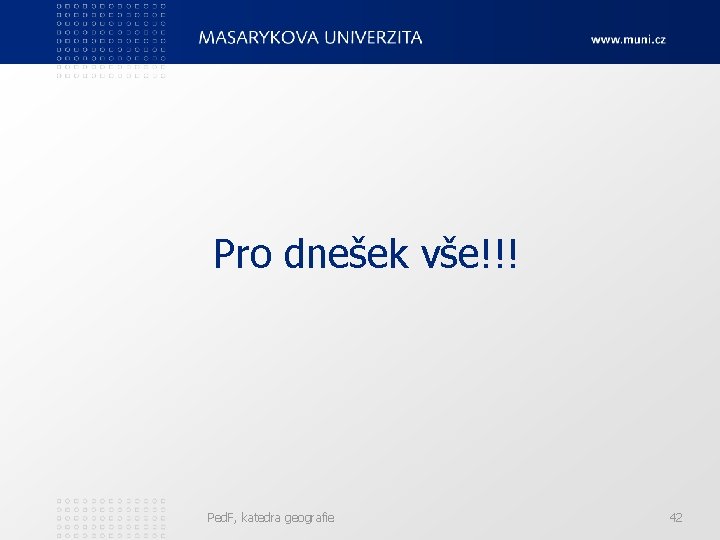Click the www.muni.cz link in the header
720x540 pixels.
[x=628, y=40]
